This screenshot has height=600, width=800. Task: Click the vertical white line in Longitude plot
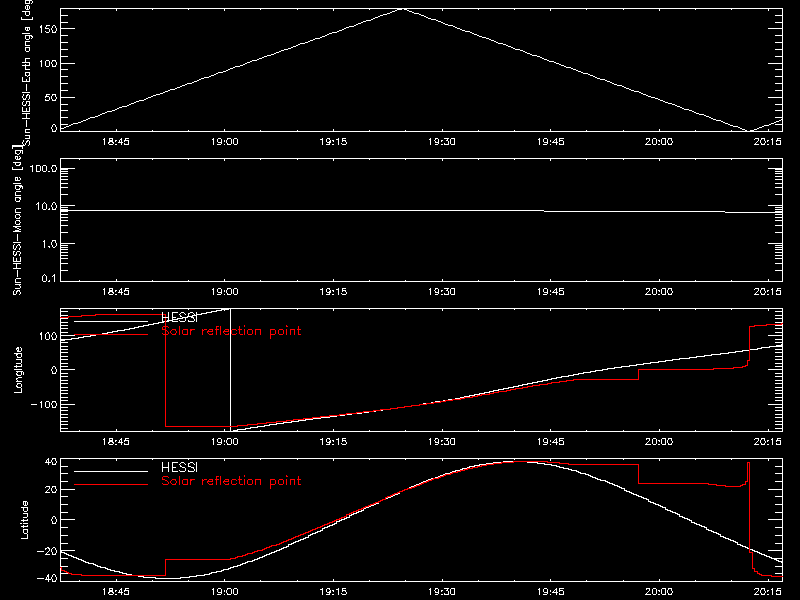(x=231, y=370)
